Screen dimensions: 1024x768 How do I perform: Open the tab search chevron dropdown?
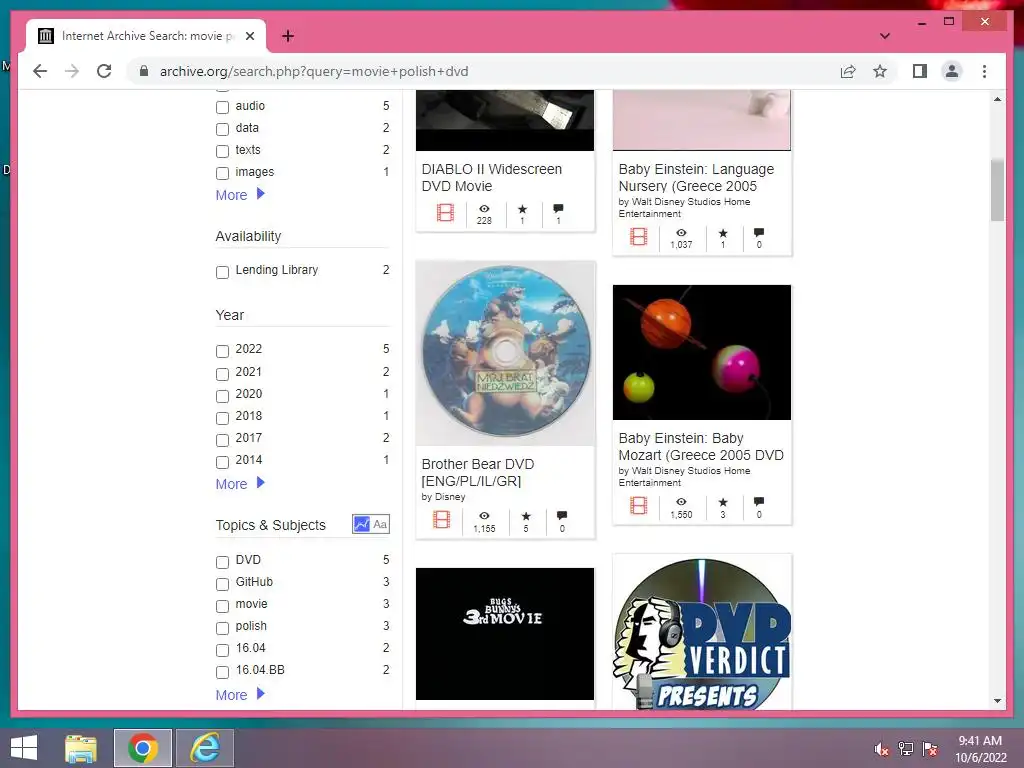(x=885, y=36)
